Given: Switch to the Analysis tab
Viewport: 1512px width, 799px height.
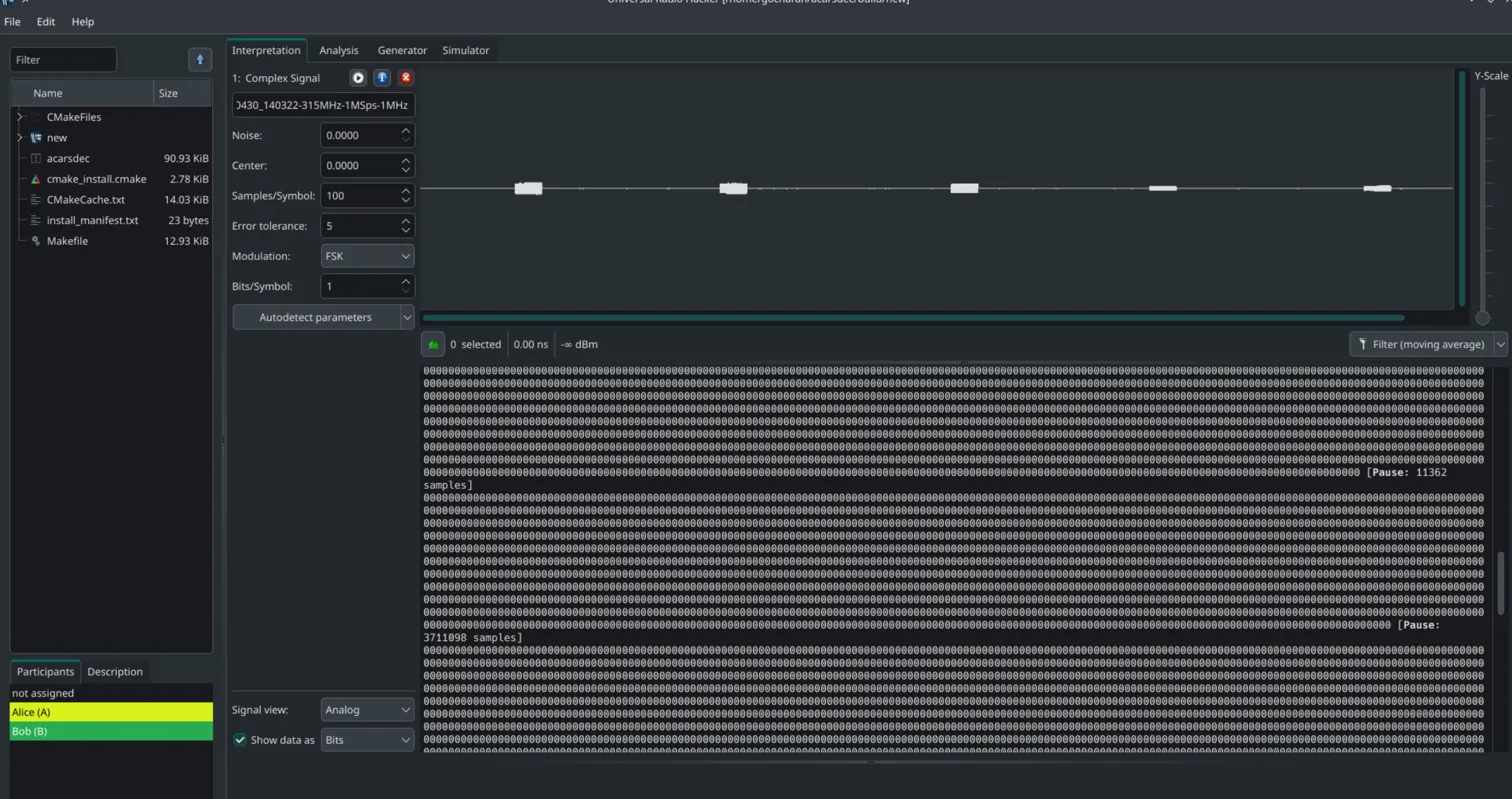Looking at the screenshot, I should (339, 50).
